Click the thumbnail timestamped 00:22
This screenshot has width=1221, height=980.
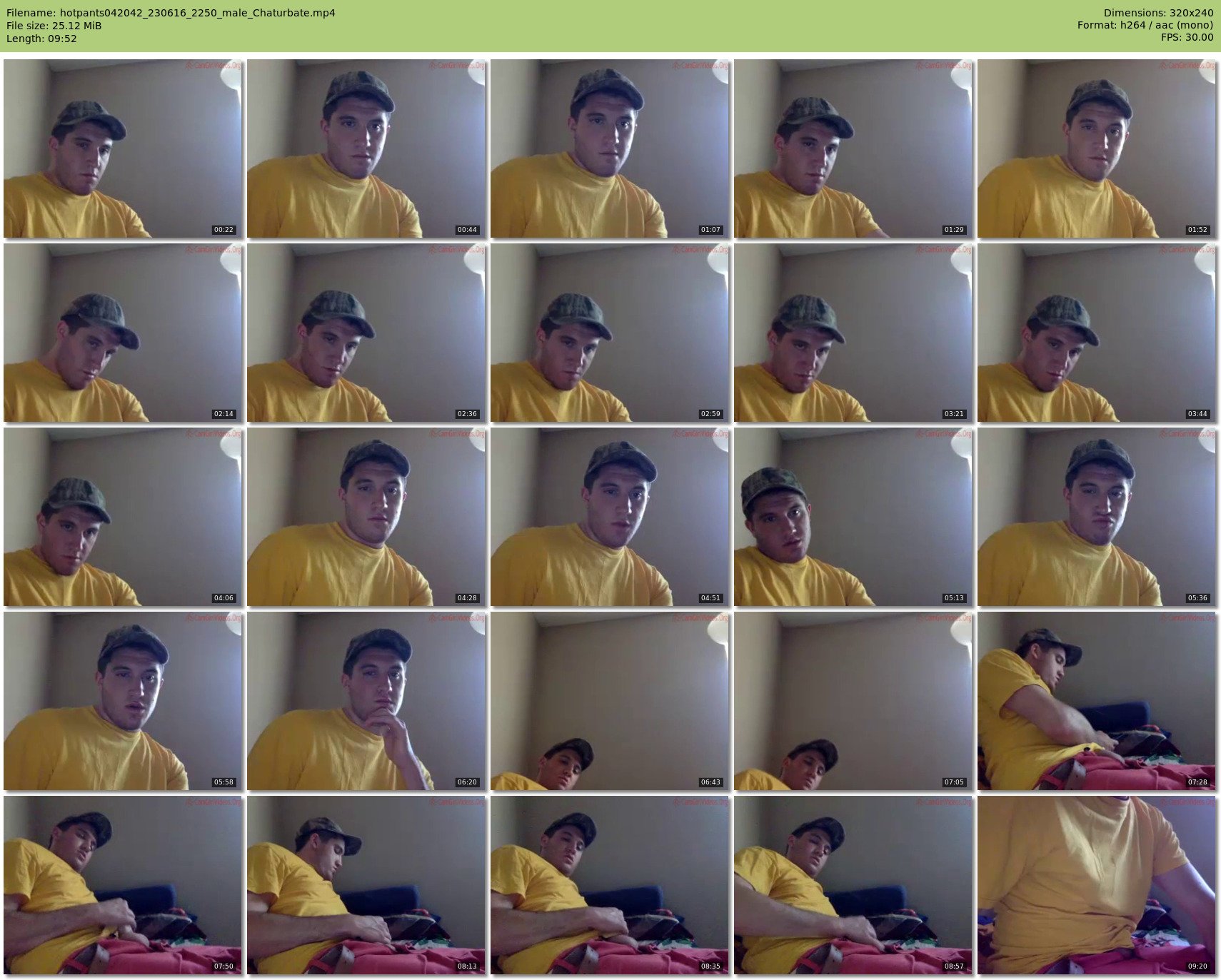pos(123,148)
